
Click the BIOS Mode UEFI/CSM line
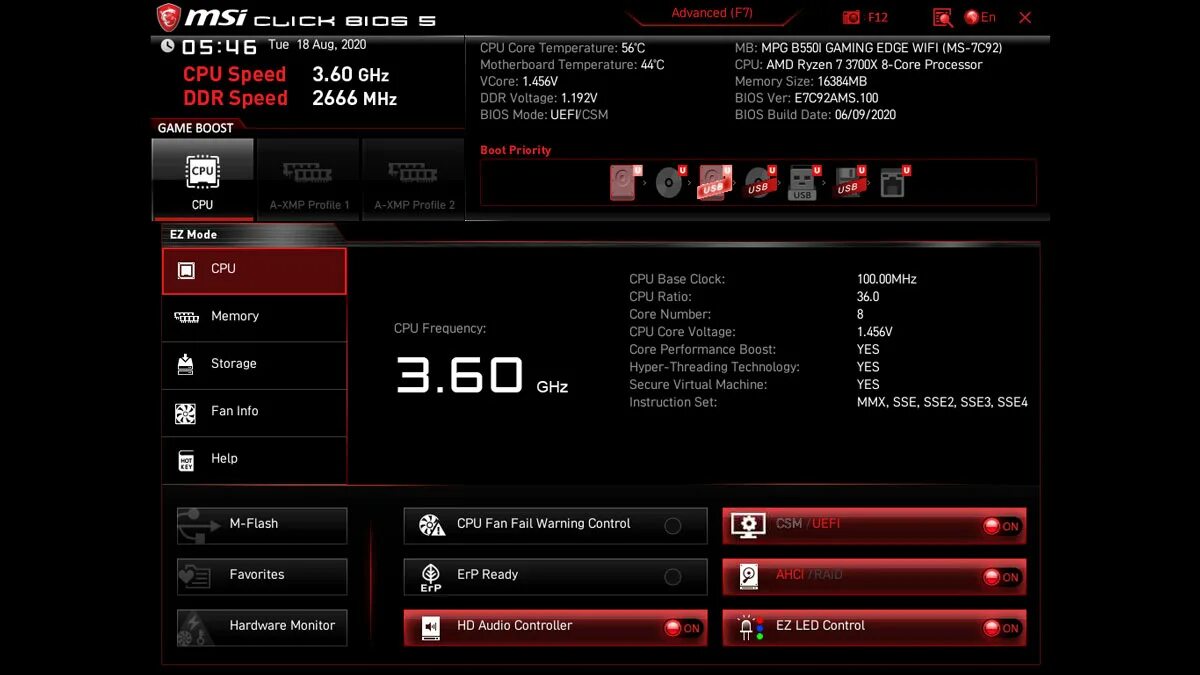pyautogui.click(x=544, y=115)
